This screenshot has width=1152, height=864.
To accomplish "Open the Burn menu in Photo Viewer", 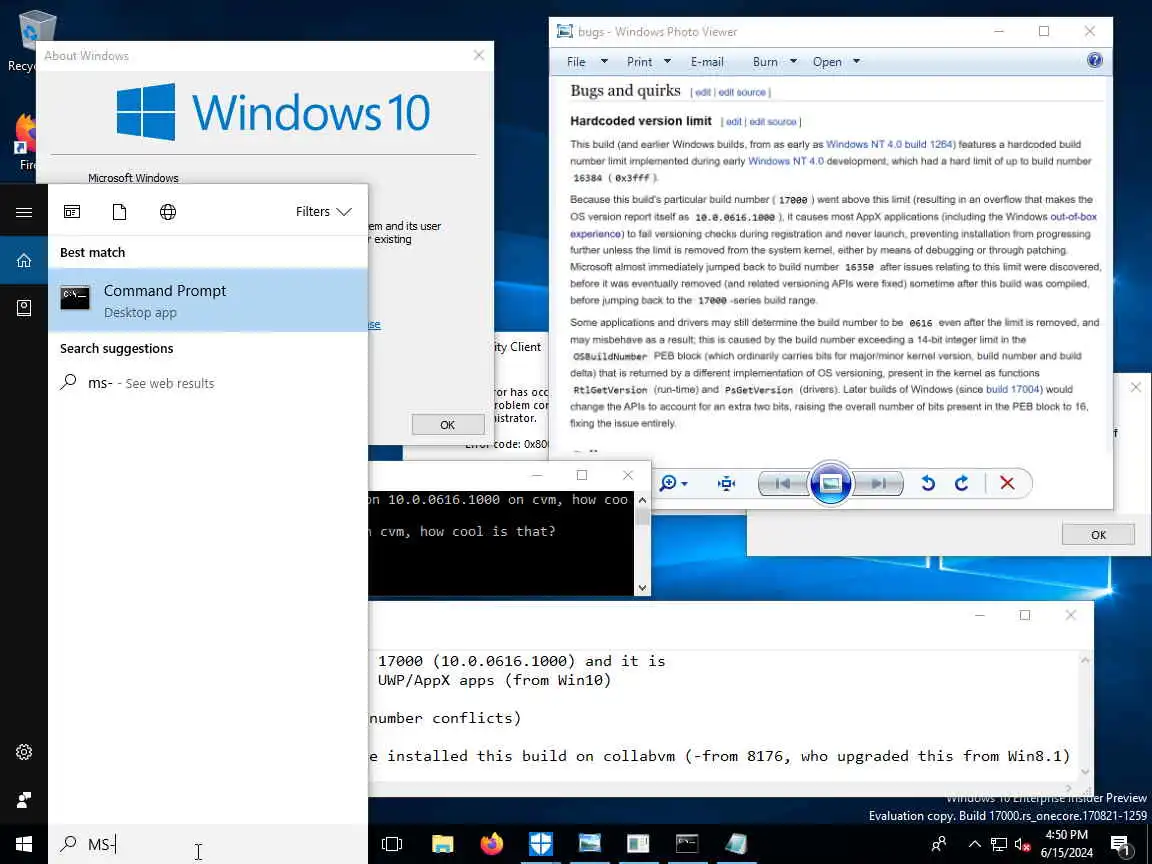I will [774, 62].
